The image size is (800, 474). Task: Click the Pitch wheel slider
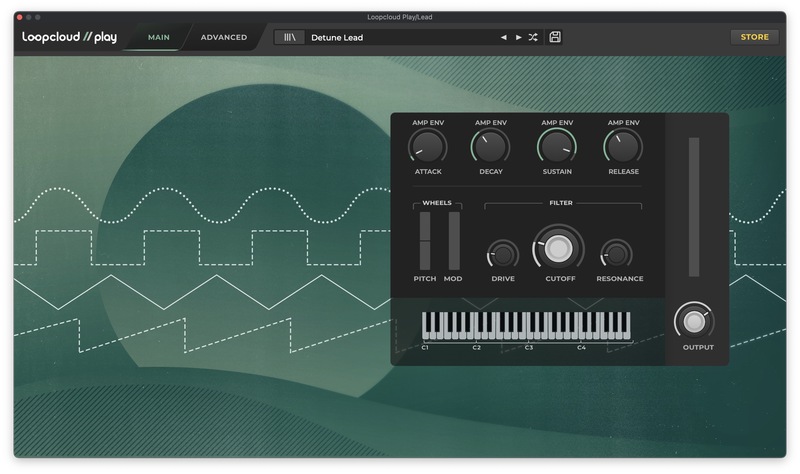point(425,240)
